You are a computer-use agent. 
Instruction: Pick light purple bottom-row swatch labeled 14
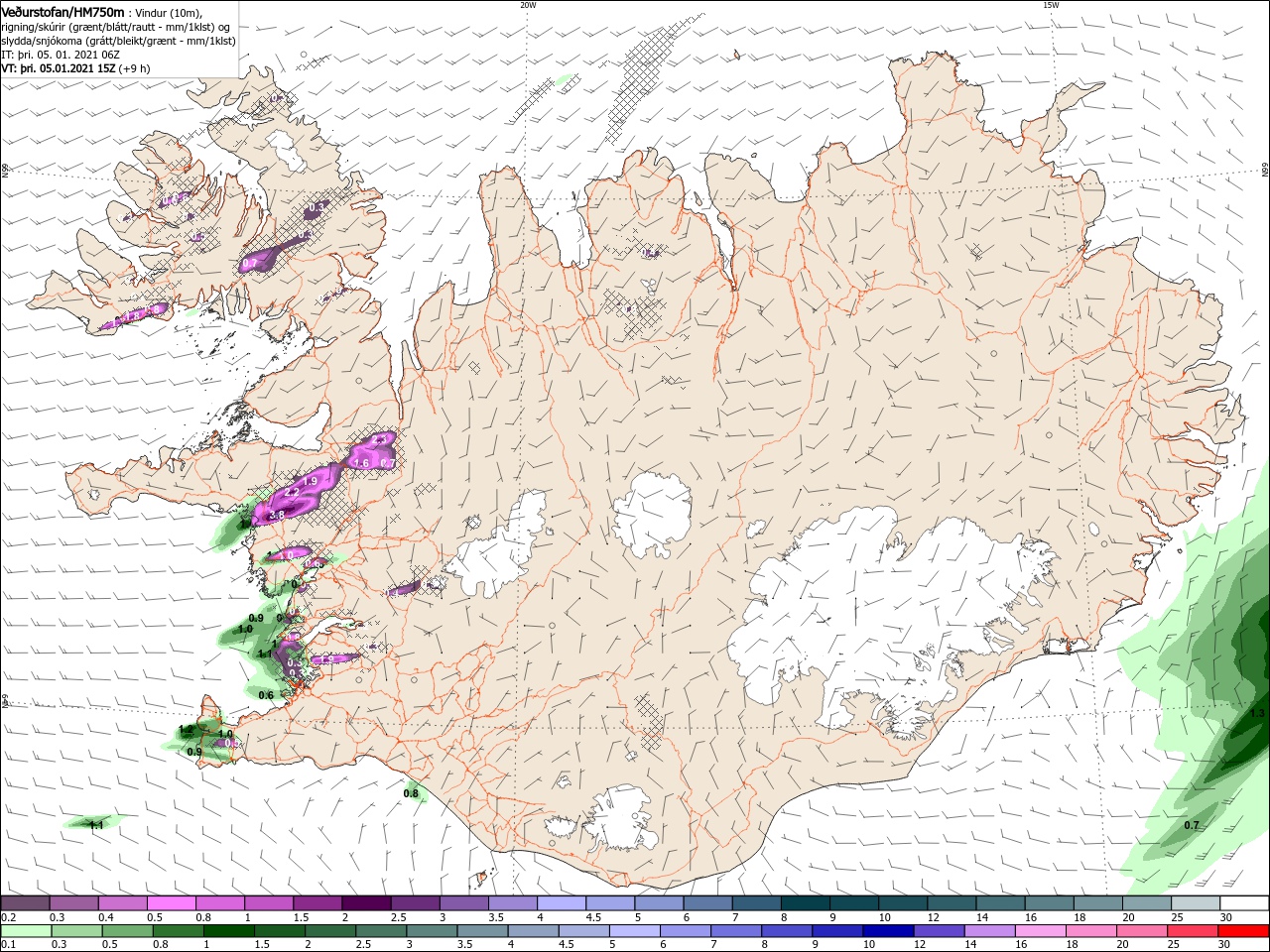pyautogui.click(x=989, y=931)
